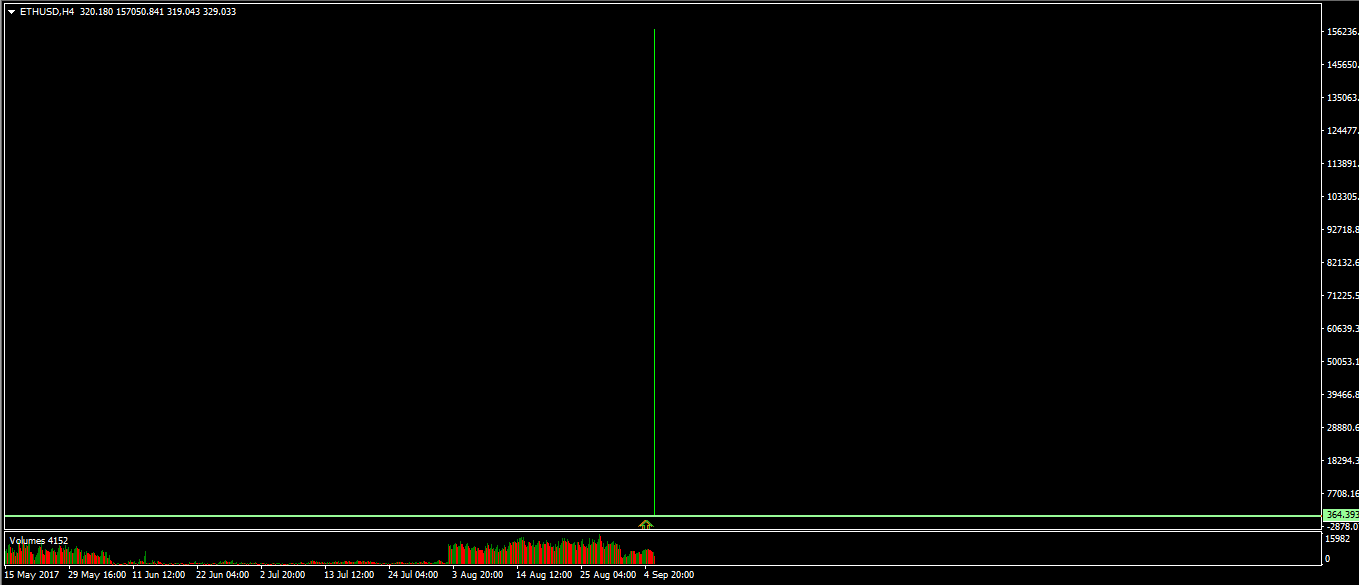Click the 92718 price scale value
This screenshot has height=585, width=1359.
coord(1342,230)
